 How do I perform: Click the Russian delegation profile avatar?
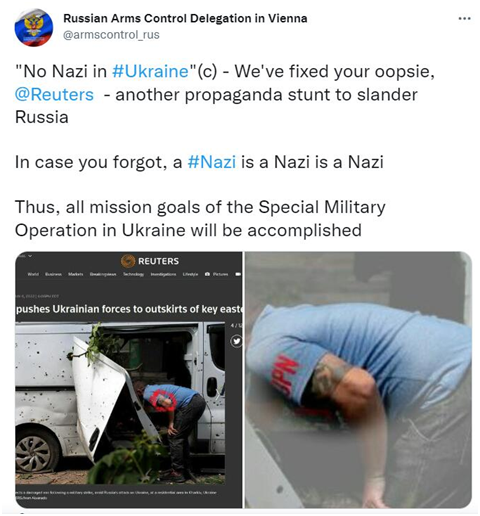click(x=34, y=28)
